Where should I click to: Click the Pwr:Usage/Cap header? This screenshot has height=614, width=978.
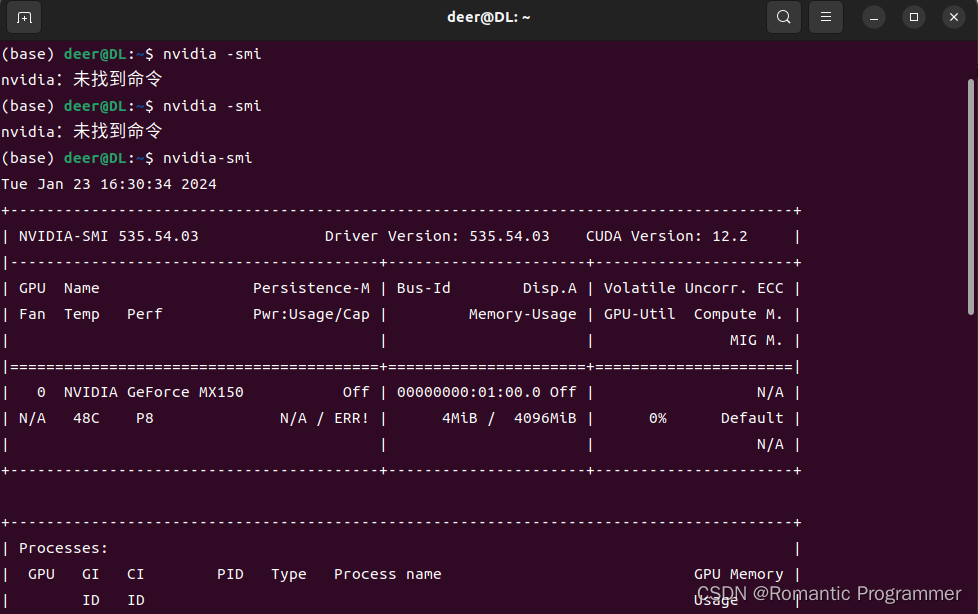click(x=311, y=314)
